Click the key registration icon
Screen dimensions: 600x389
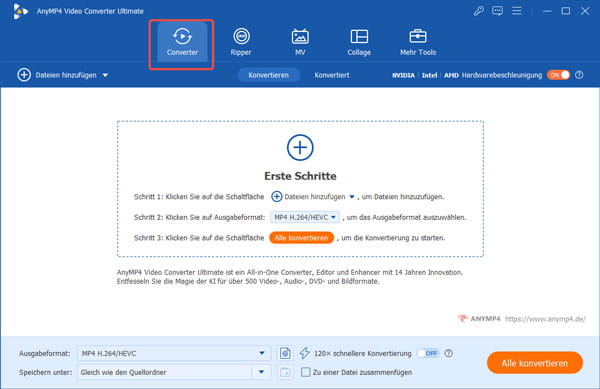click(x=478, y=11)
